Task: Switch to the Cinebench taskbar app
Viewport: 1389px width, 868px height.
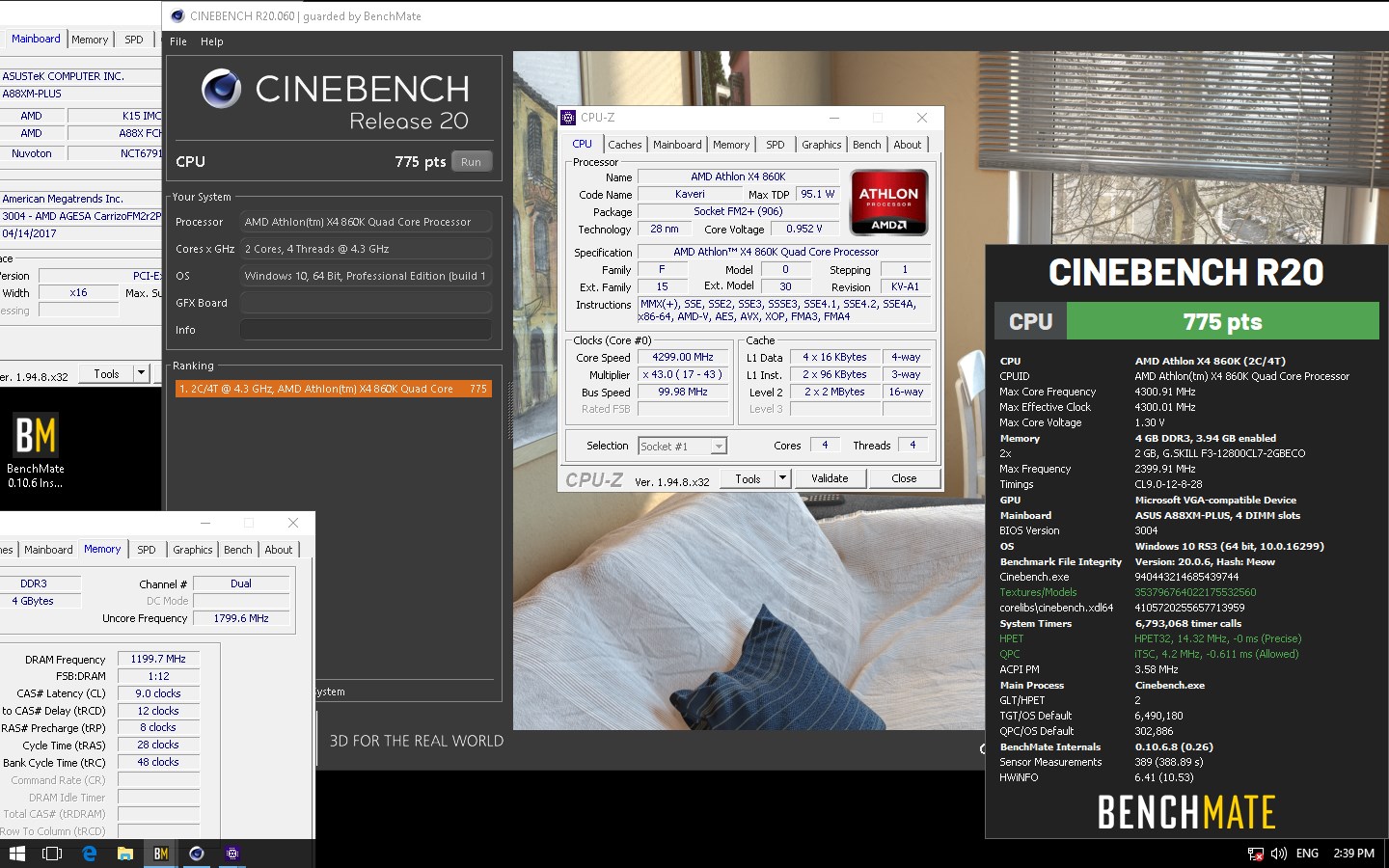Action: click(197, 854)
